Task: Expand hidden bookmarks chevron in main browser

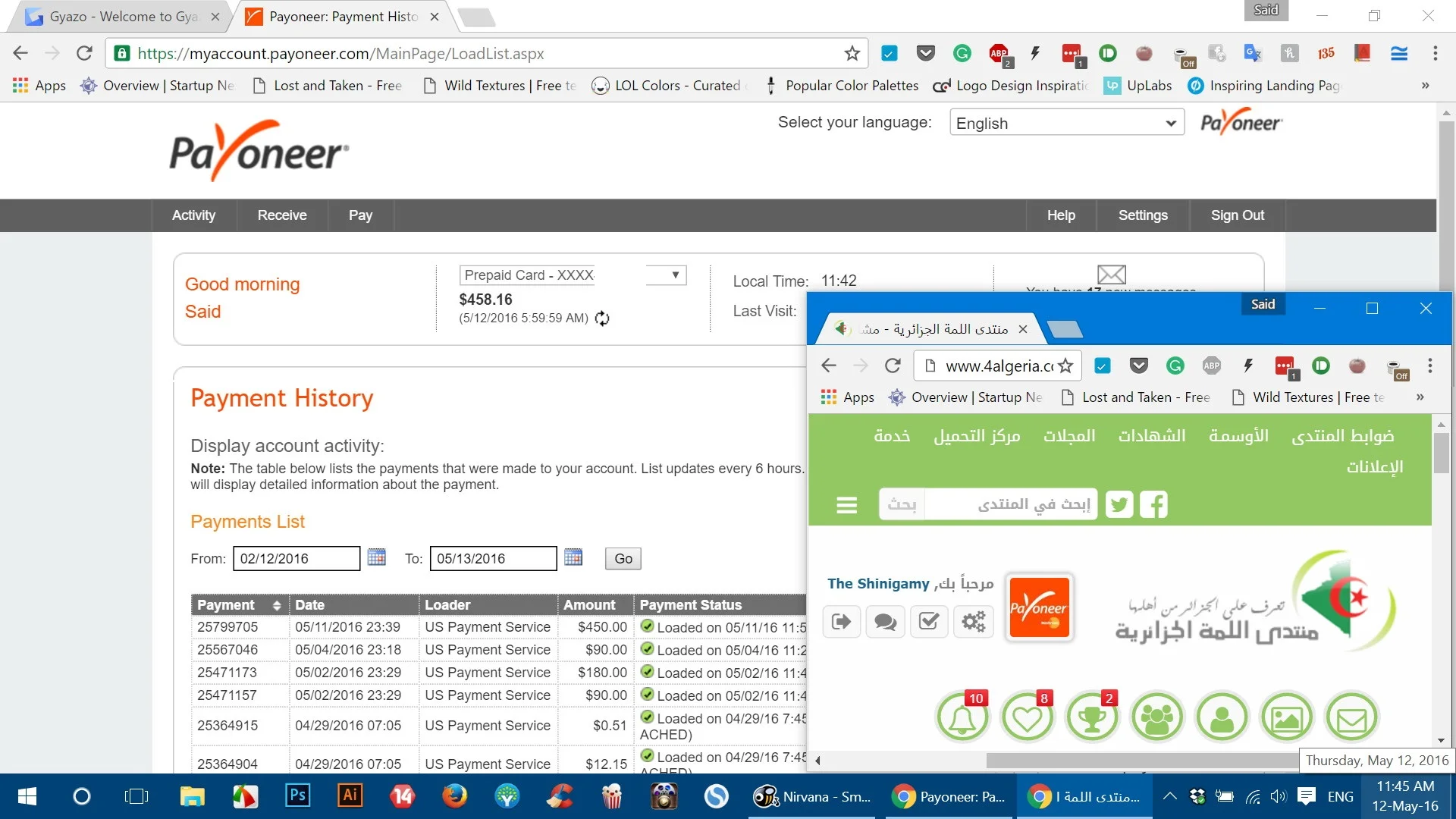Action: point(1425,85)
